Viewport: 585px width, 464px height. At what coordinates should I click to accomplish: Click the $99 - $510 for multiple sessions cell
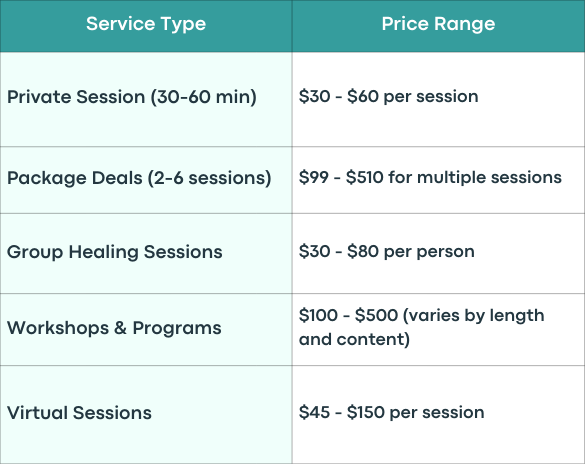point(438,180)
